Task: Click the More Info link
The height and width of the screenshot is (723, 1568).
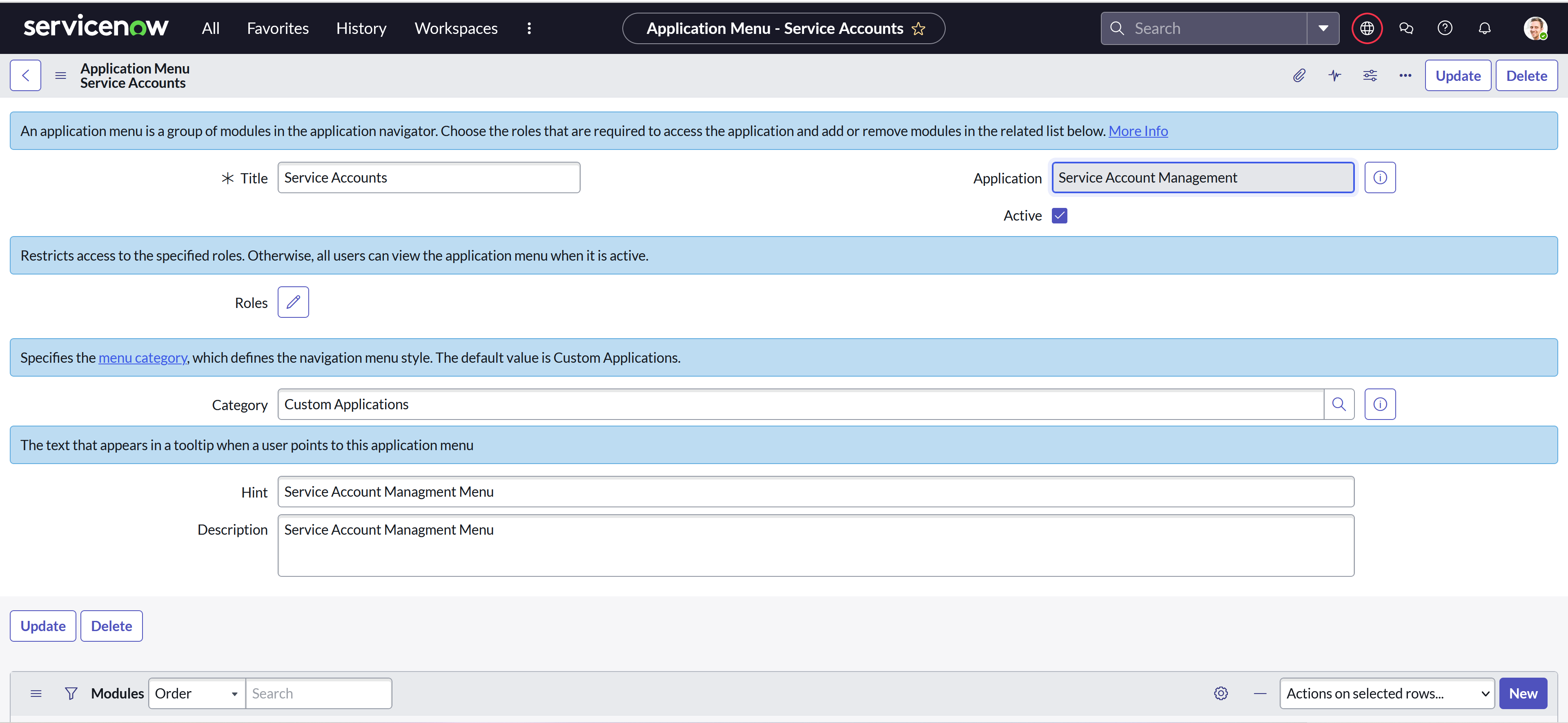Action: tap(1138, 130)
